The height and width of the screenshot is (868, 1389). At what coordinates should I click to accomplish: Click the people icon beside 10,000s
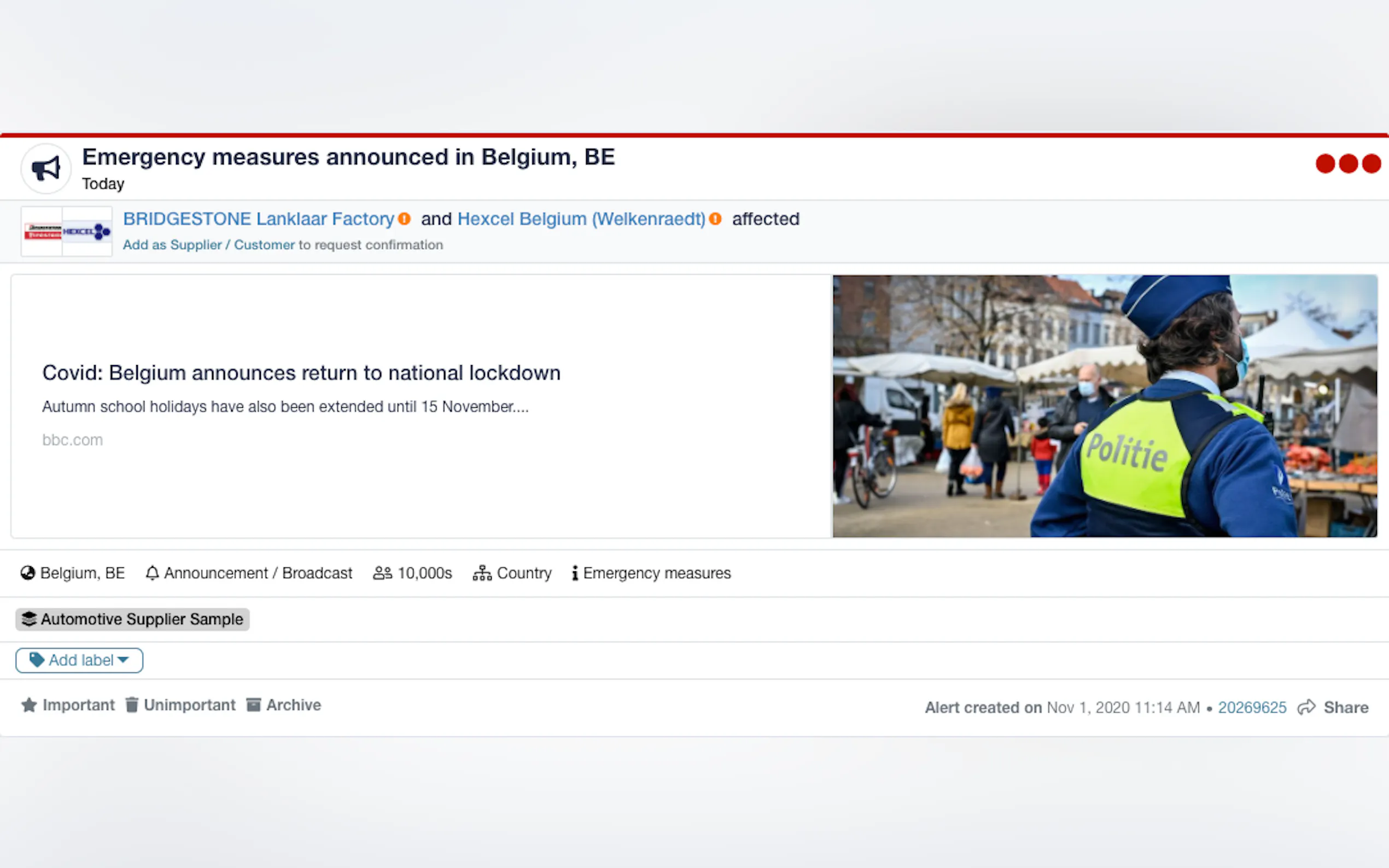coord(382,573)
